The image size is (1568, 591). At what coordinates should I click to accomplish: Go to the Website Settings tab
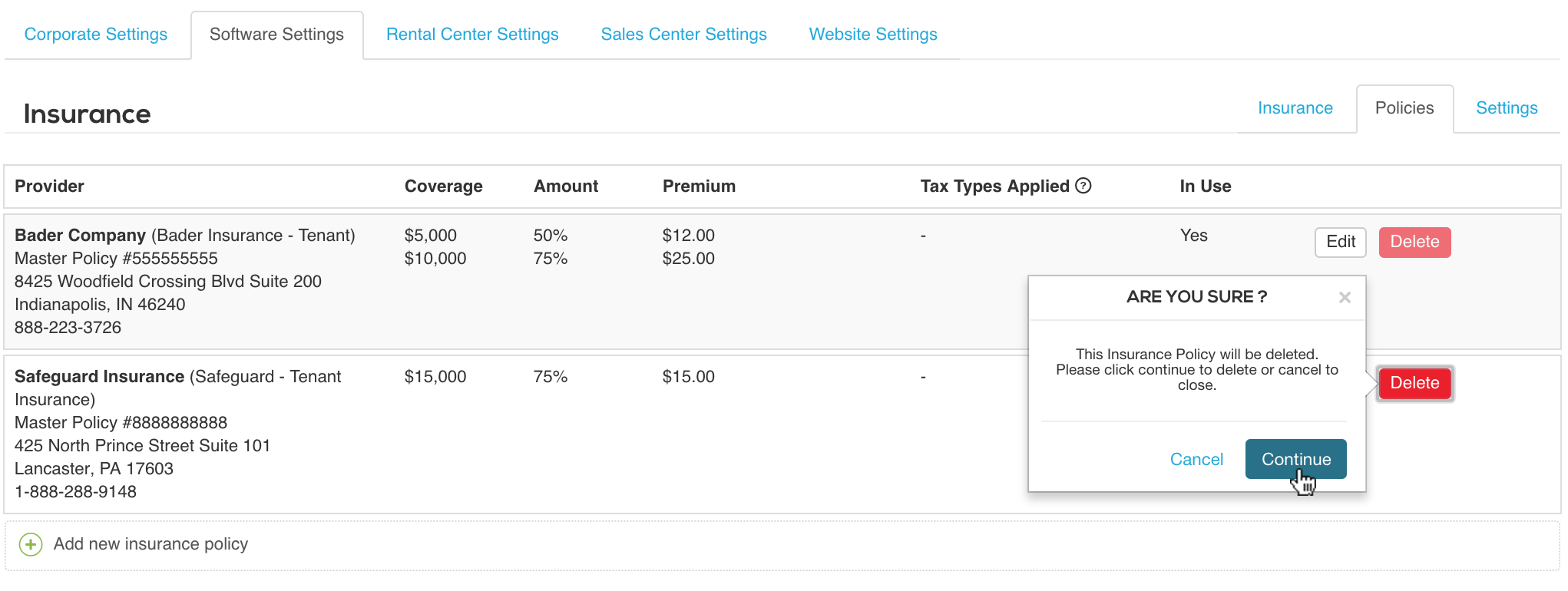(873, 35)
